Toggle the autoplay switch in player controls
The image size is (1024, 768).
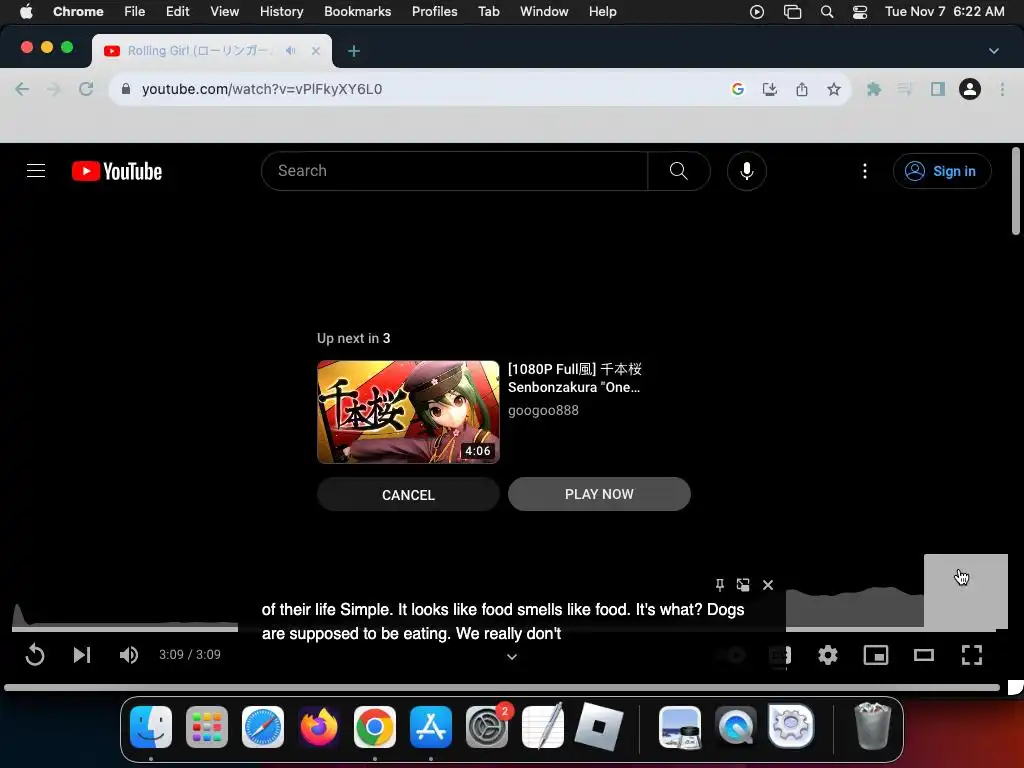731,655
